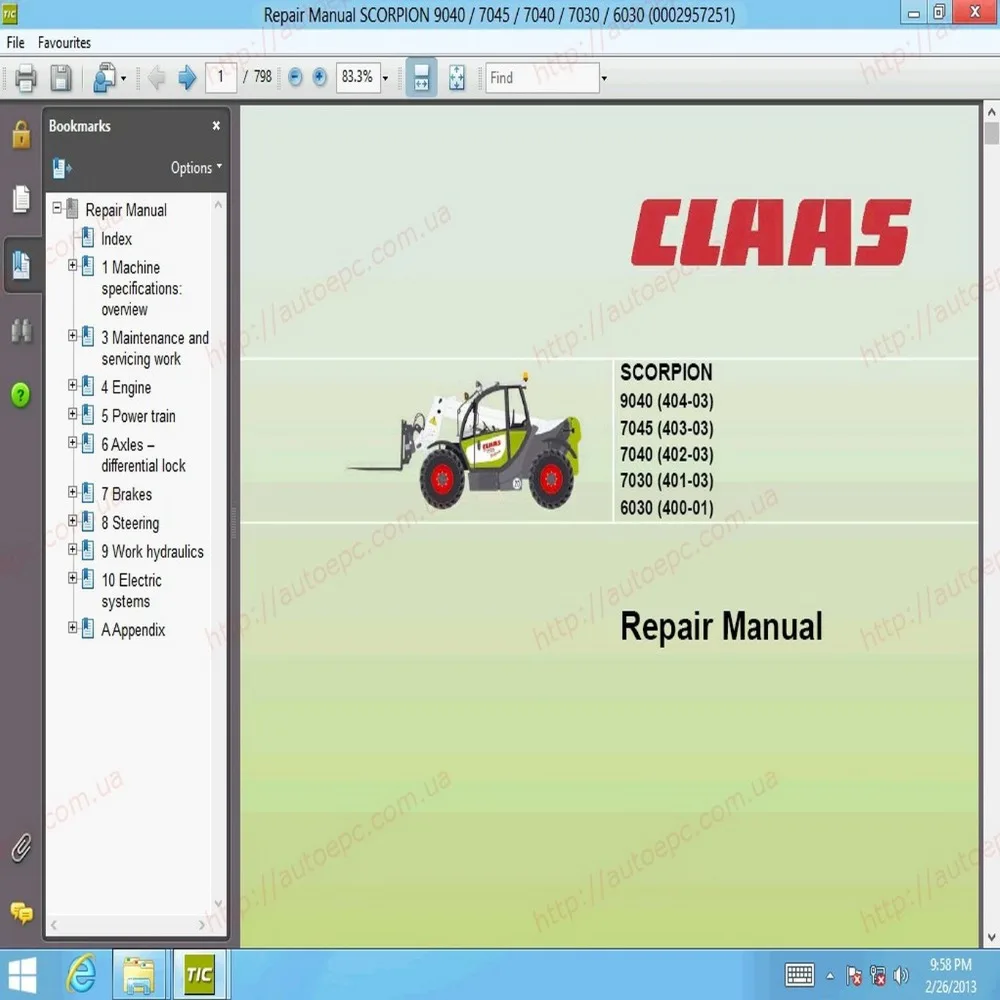The width and height of the screenshot is (1000, 1000).
Task: Expand the 4 Engine bookmark node
Action: click(73, 385)
